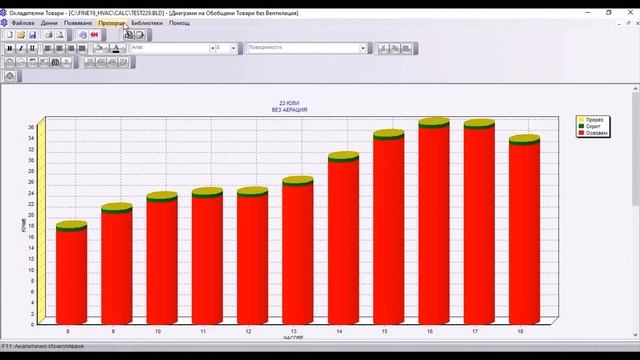Toggle italic formatting
Image resolution: width=640 pixels, height=360 pixels.
[21, 49]
